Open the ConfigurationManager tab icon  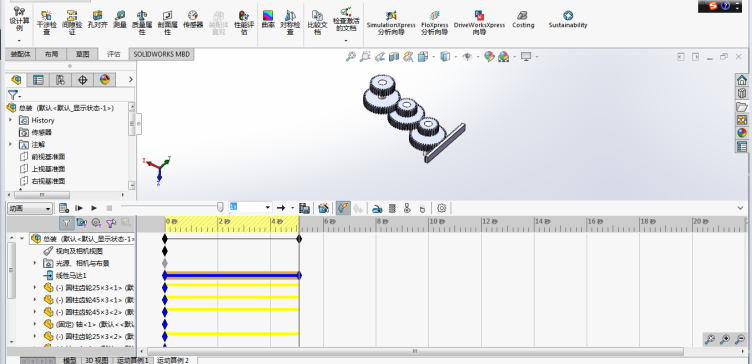tap(60, 80)
